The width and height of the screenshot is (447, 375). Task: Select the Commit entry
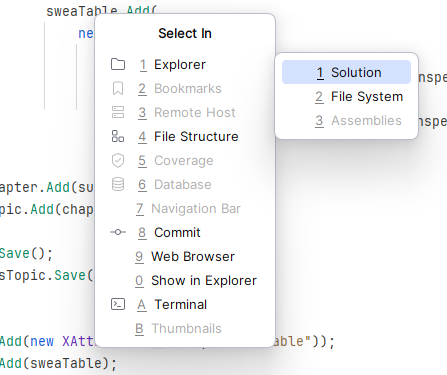(x=185, y=232)
